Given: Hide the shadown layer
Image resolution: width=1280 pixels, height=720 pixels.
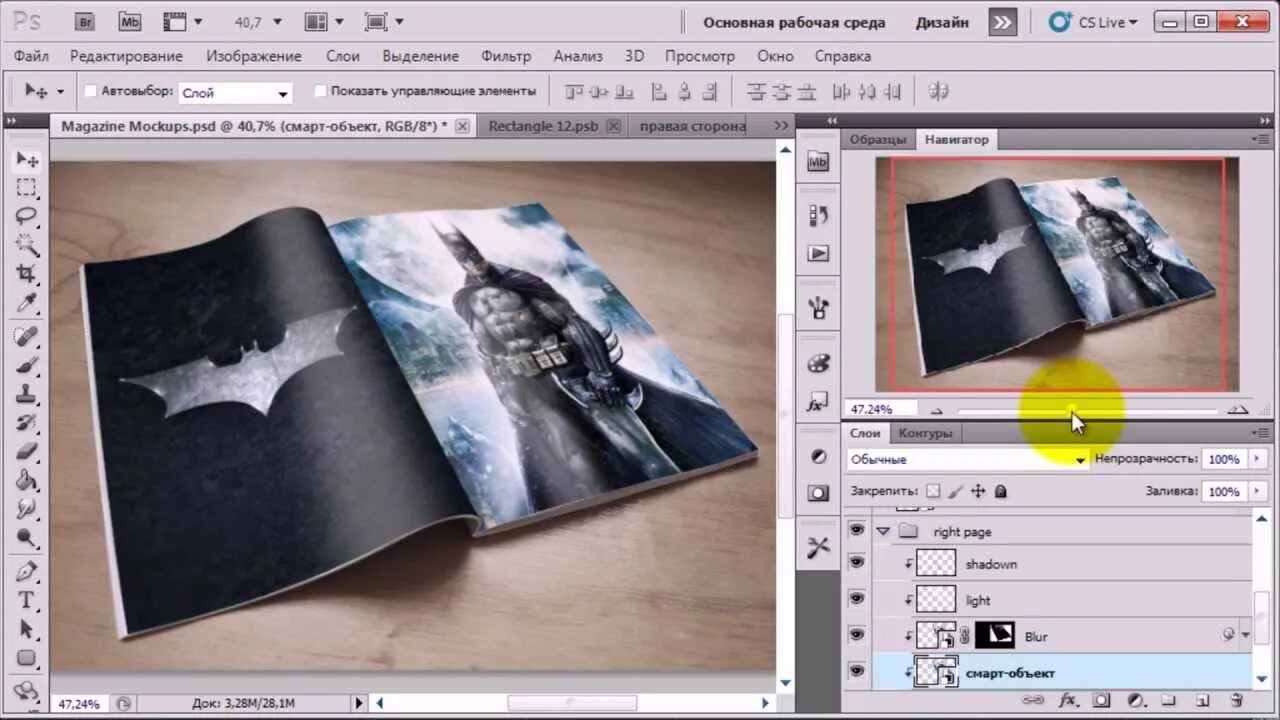Looking at the screenshot, I should pyautogui.click(x=857, y=563).
